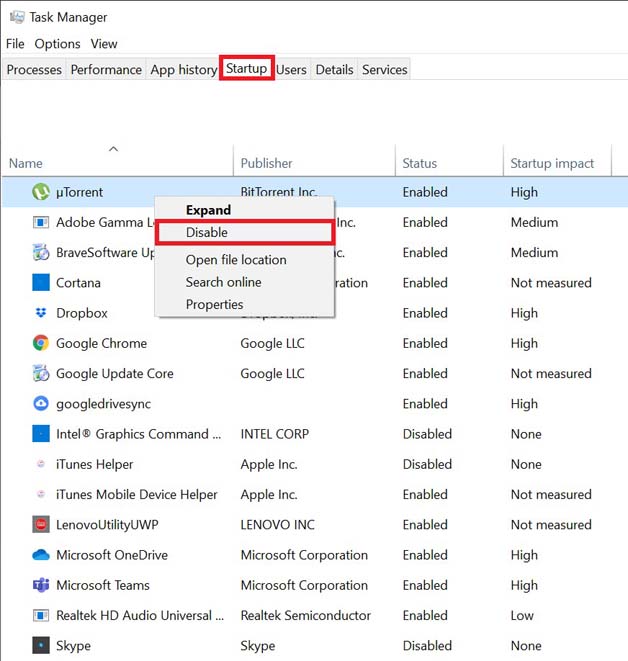Open the Options menu
628x661 pixels.
click(x=57, y=44)
